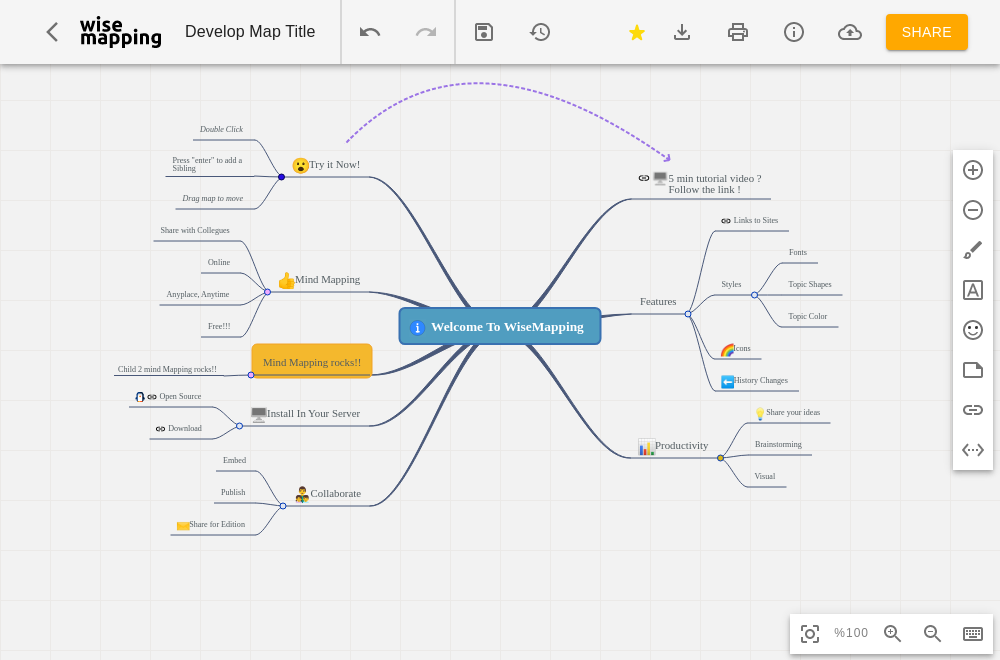Select the "Share with Collegues" topic
The width and height of the screenshot is (1000, 660).
pyautogui.click(x=195, y=230)
